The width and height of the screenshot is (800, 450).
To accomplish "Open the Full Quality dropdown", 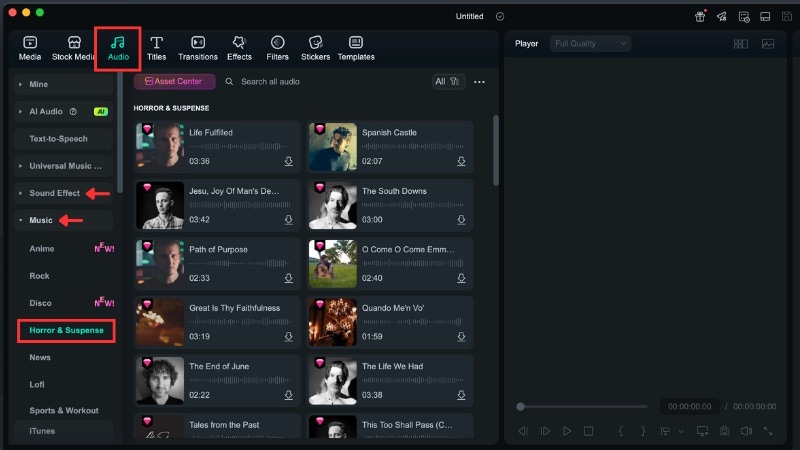I will [590, 43].
